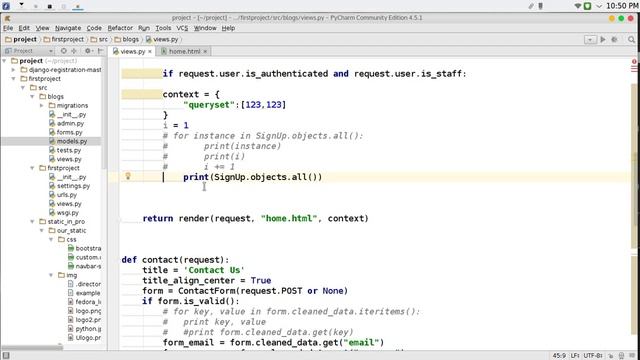Open the Edit menu
The width and height of the screenshot is (640, 360).
point(24,28)
